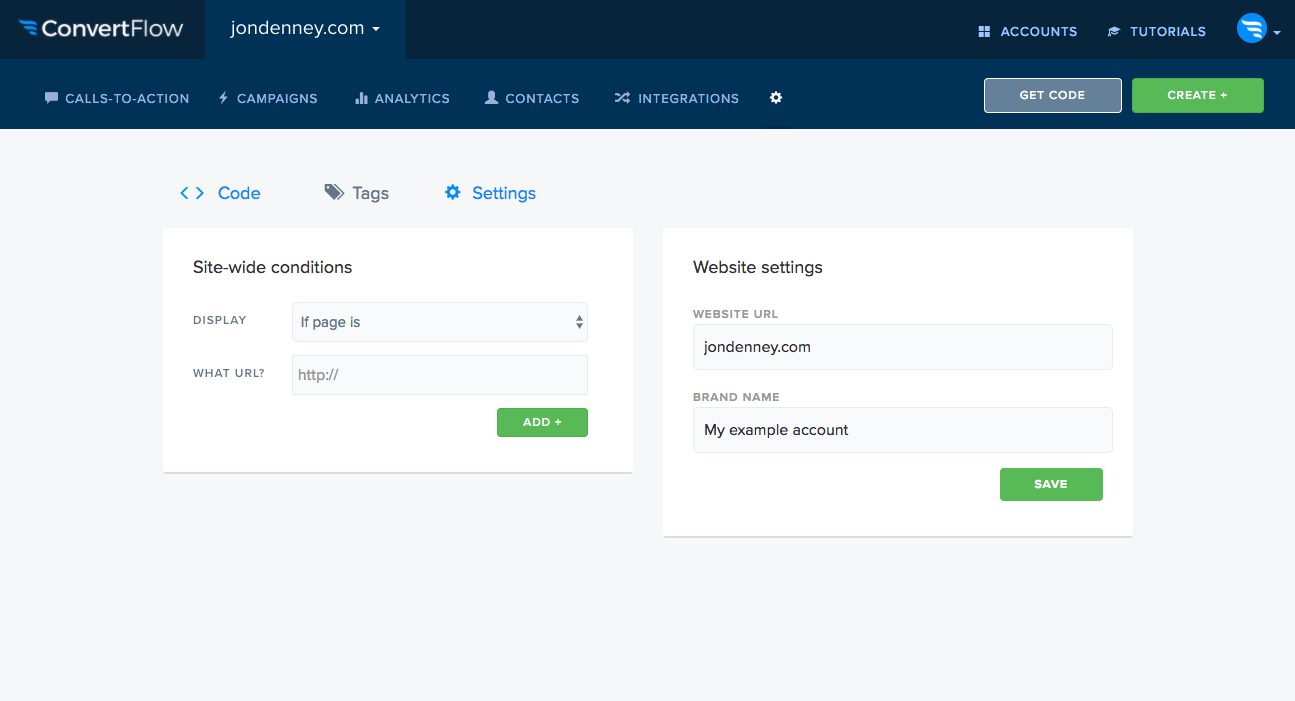The height and width of the screenshot is (701, 1295).
Task: Click the green Create + button
Action: coord(1198,95)
